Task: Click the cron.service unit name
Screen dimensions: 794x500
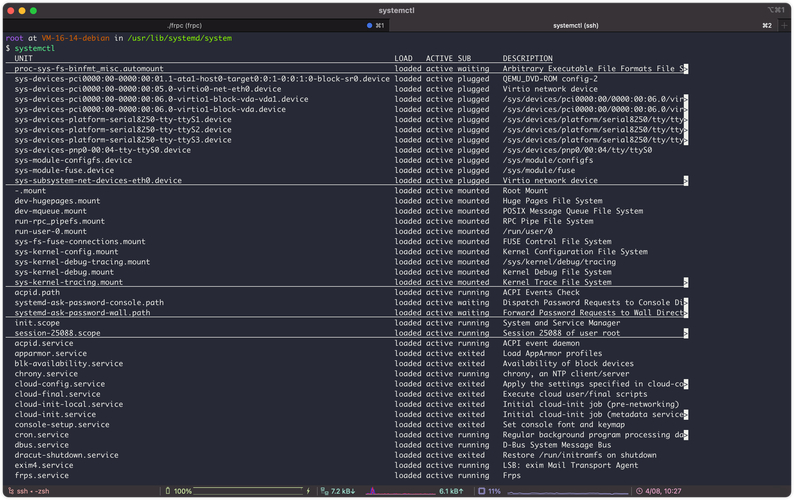Action: click(42, 435)
